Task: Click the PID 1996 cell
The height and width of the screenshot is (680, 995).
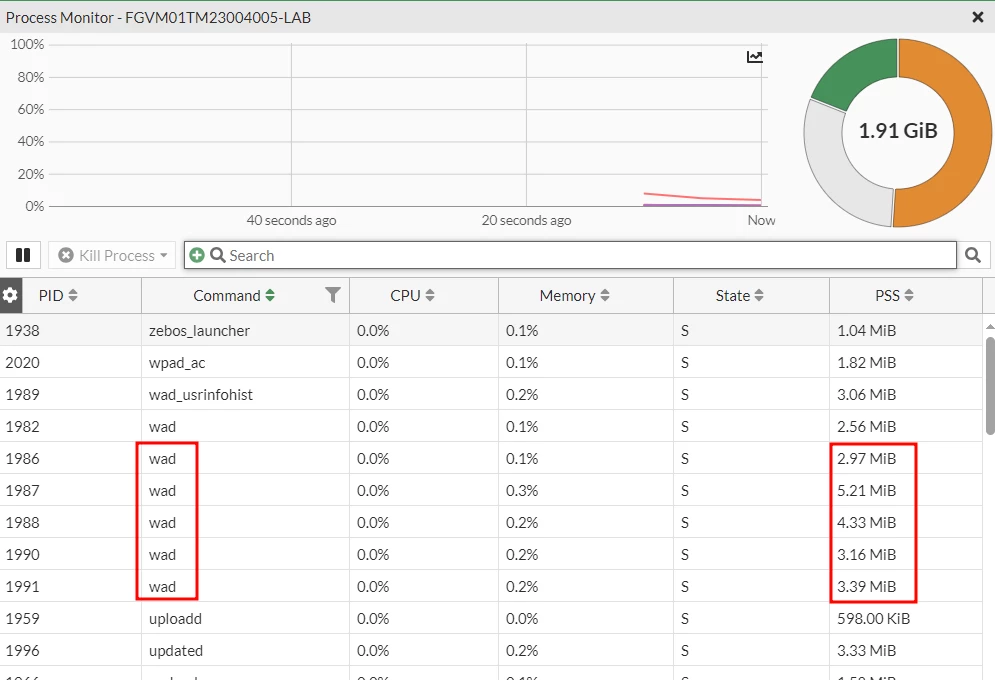Action: [x=22, y=650]
